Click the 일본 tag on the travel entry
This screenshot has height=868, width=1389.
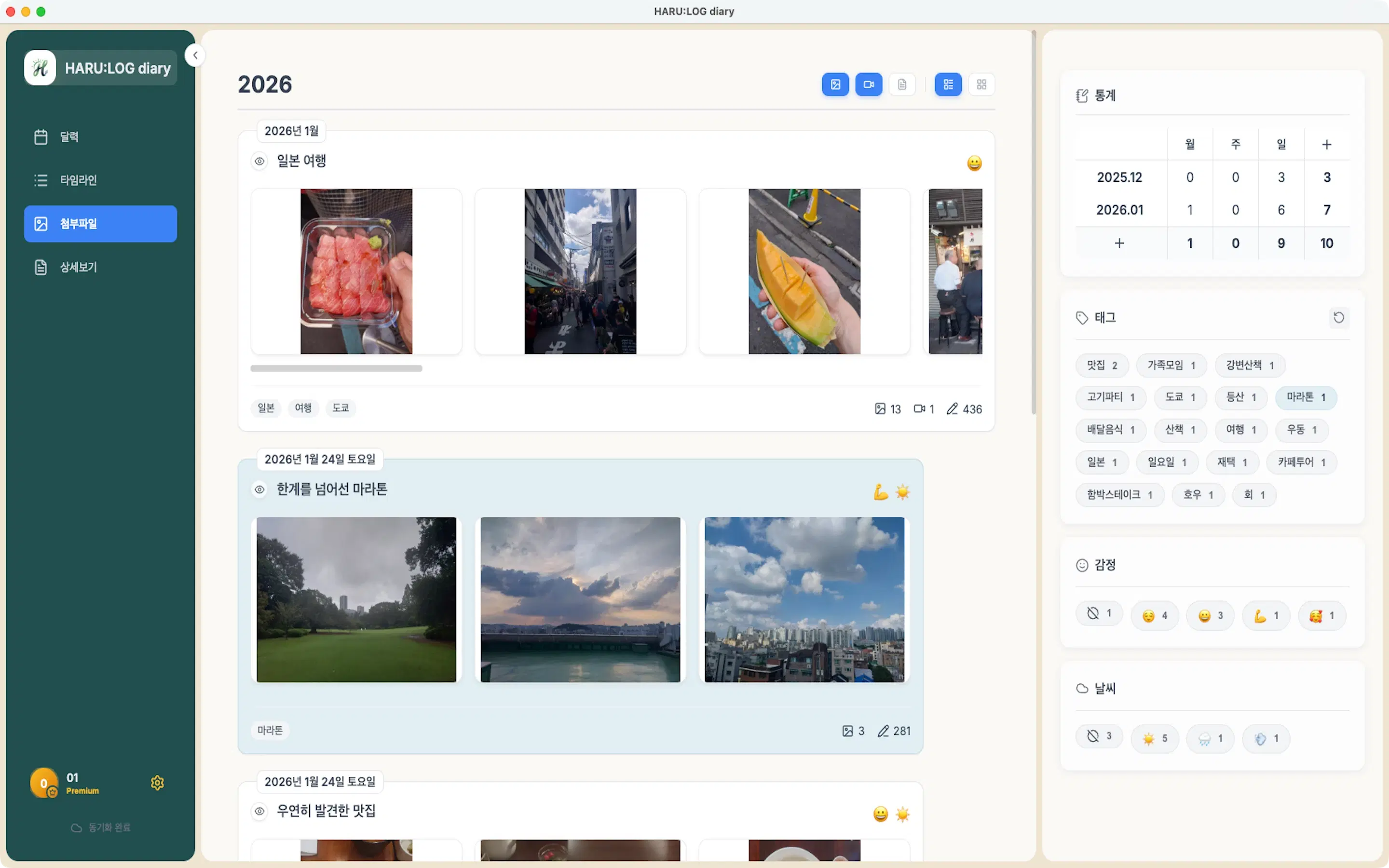(x=266, y=408)
